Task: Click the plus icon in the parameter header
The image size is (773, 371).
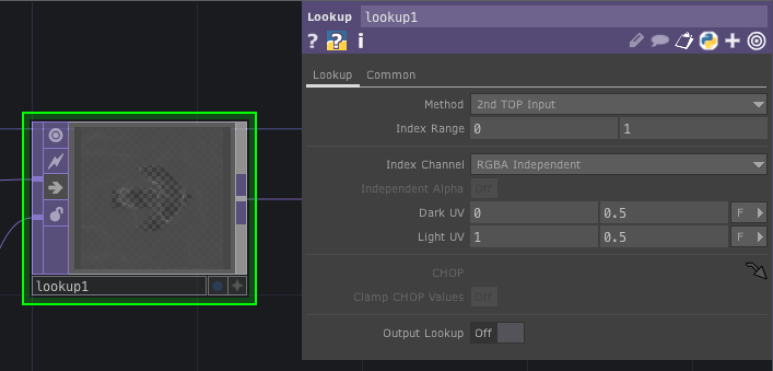Action: [x=733, y=41]
